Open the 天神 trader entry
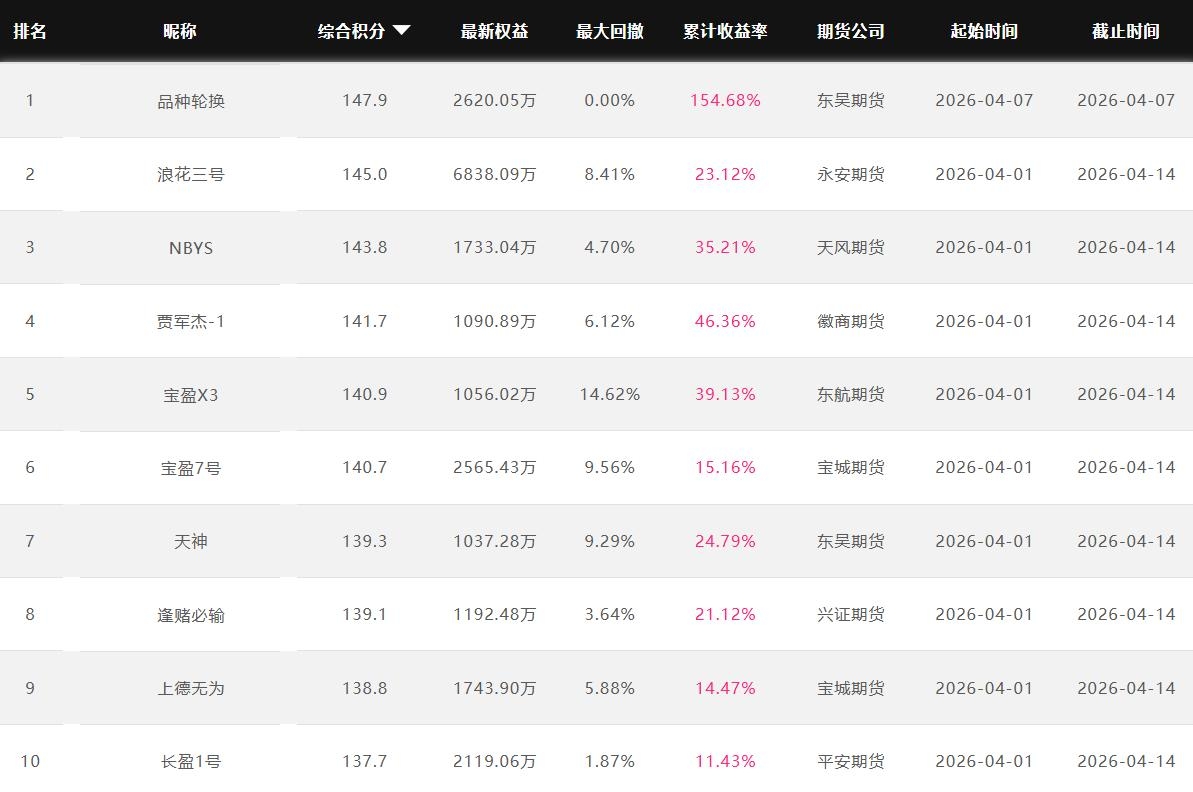Image resolution: width=1193 pixels, height=792 pixels. pos(191,541)
